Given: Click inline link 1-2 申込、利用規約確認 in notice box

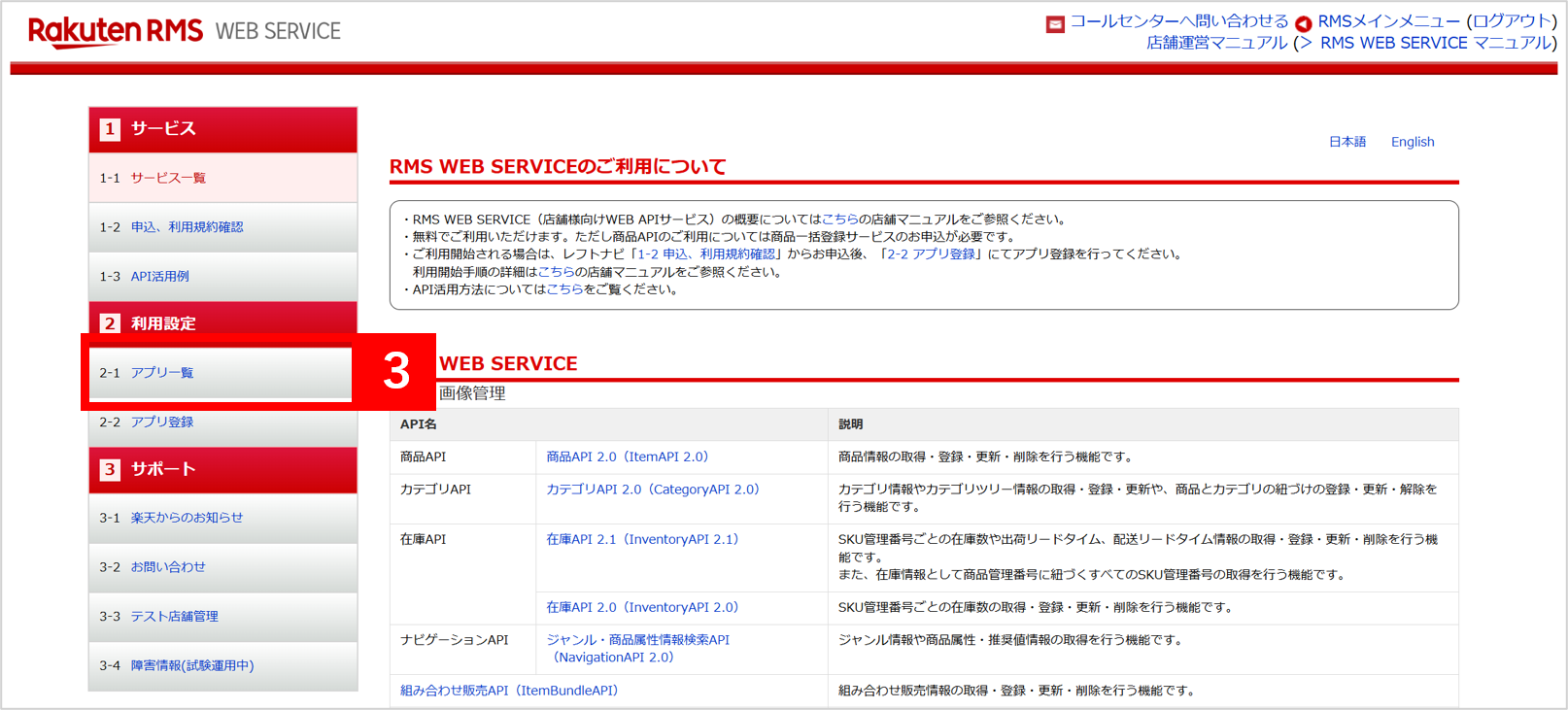Looking at the screenshot, I should pos(706,254).
